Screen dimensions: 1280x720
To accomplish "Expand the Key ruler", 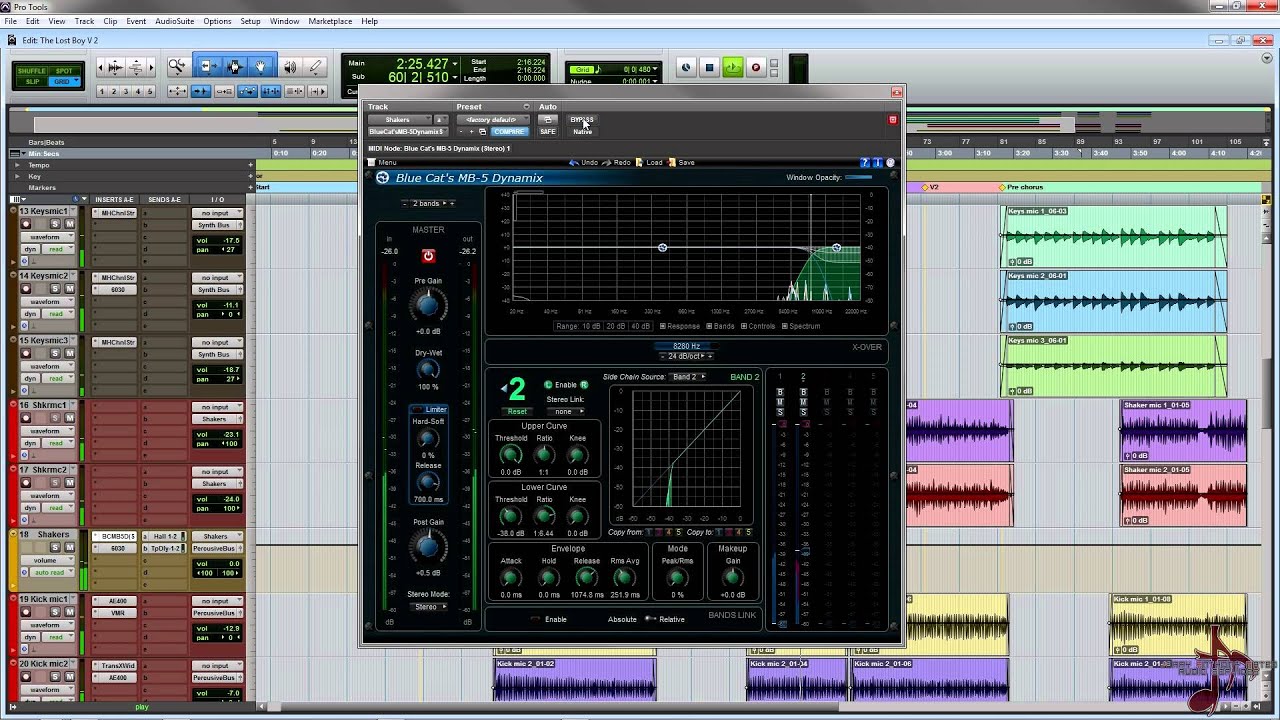I will (19, 176).
